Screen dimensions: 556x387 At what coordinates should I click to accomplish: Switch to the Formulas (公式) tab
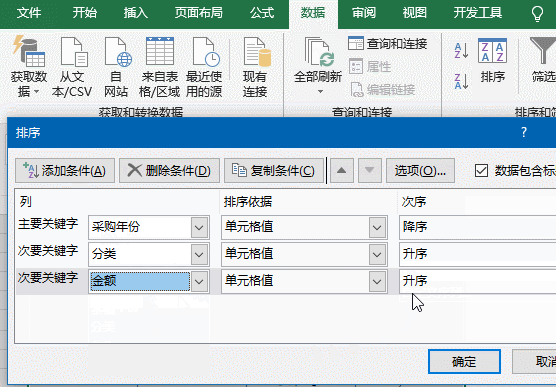[x=262, y=13]
